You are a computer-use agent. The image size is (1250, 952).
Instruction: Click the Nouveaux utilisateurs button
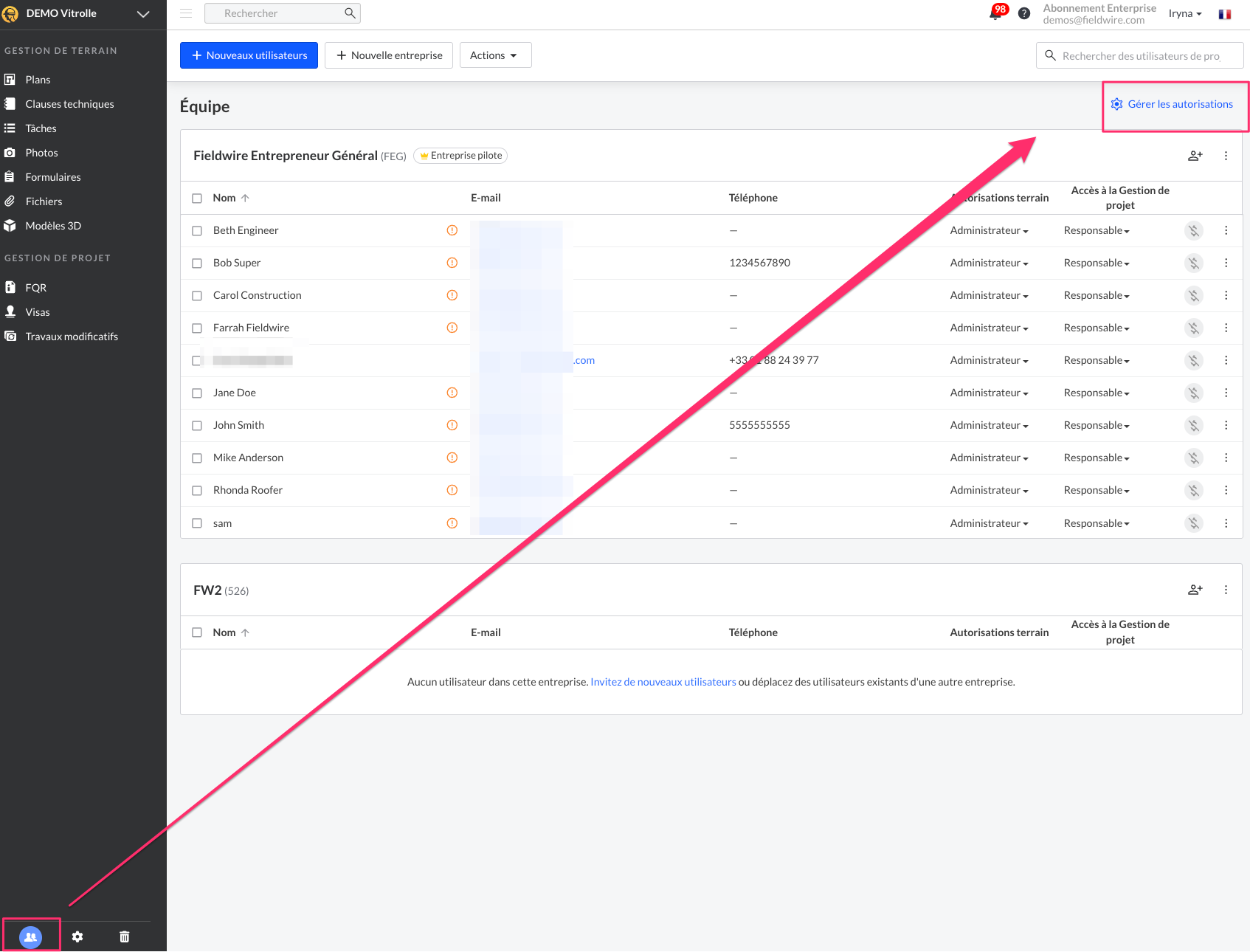249,55
